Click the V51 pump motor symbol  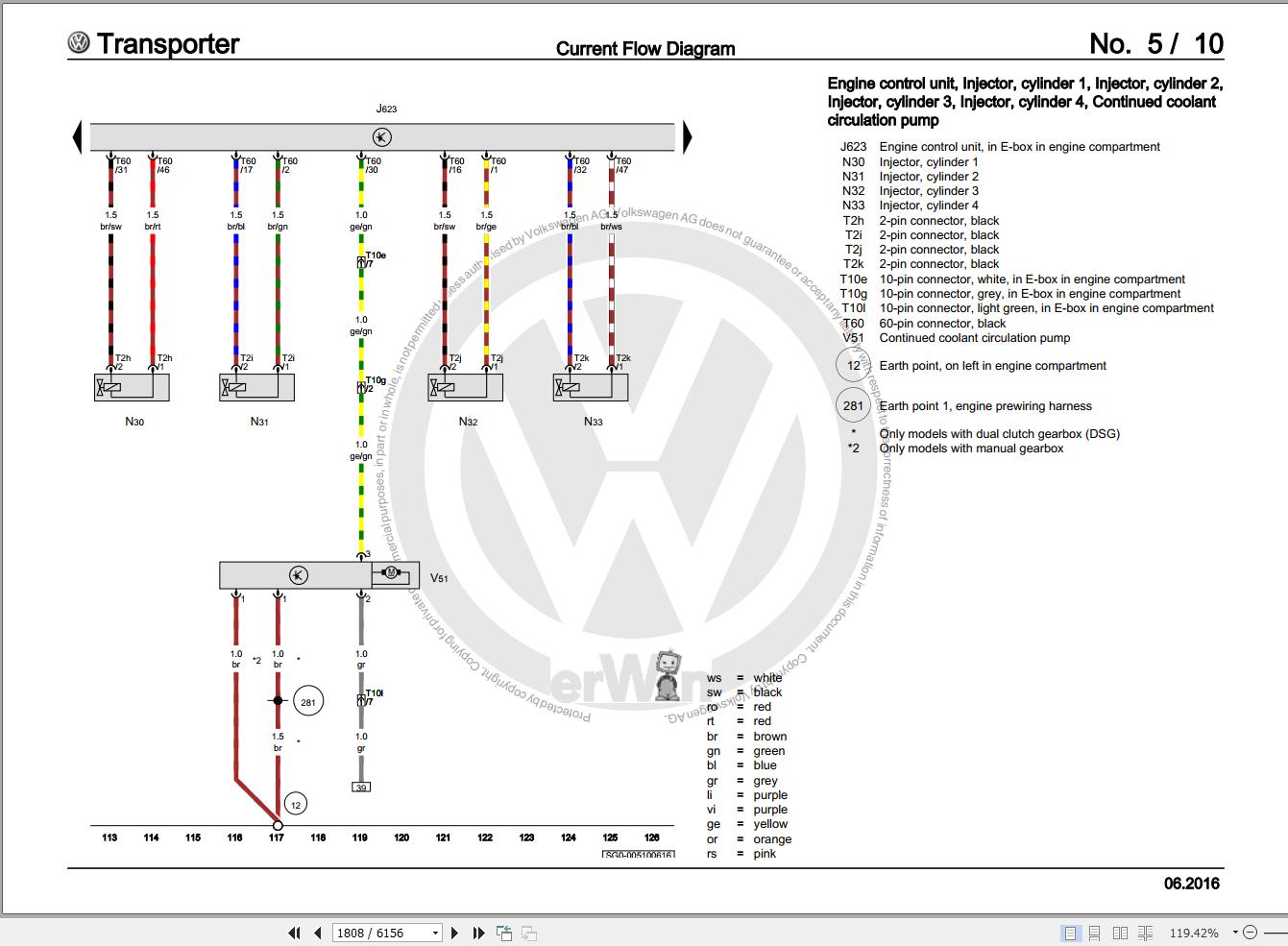coord(391,574)
